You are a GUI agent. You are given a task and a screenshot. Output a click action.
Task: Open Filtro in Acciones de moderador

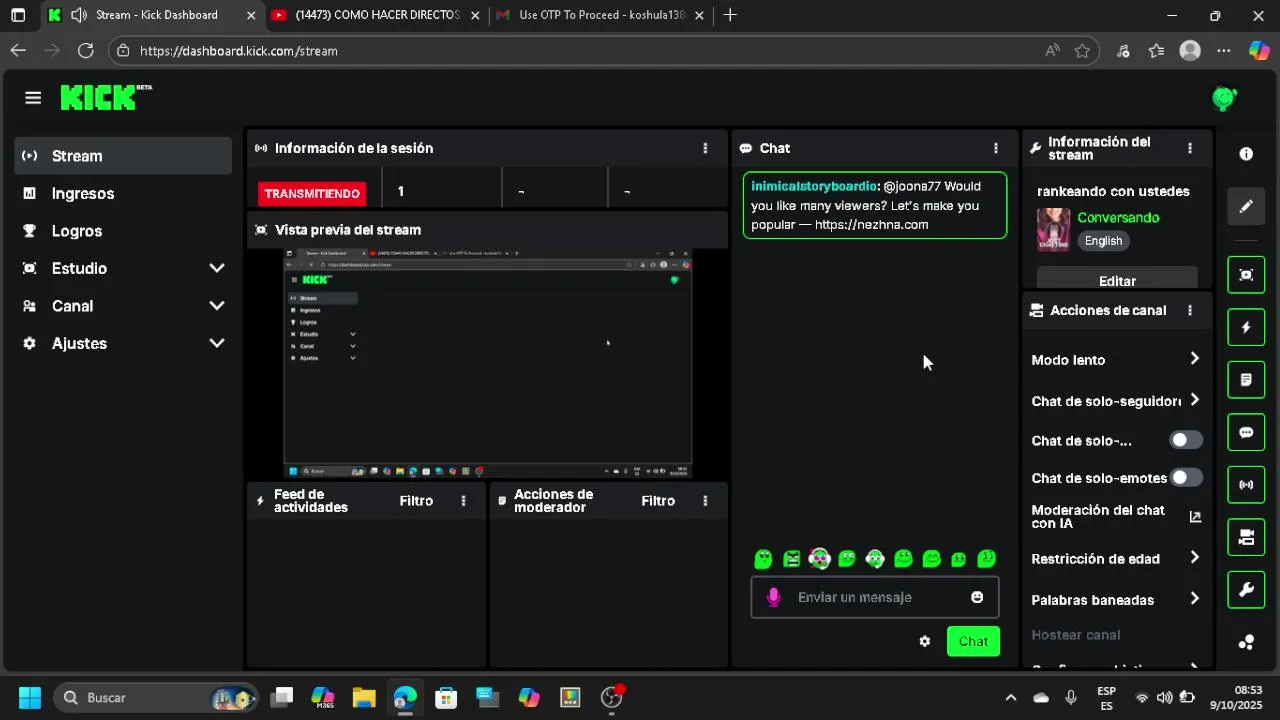click(658, 500)
